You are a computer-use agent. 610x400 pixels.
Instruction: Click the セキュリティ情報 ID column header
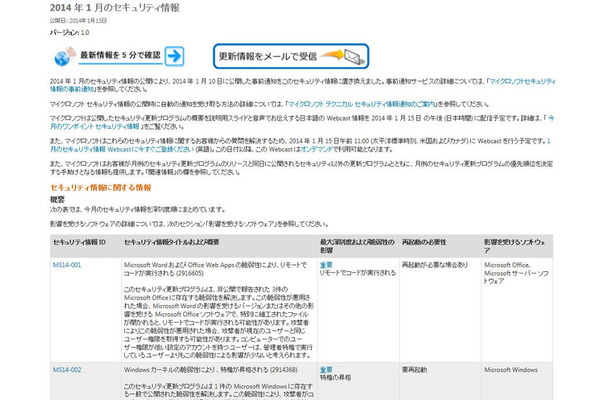click(79, 242)
